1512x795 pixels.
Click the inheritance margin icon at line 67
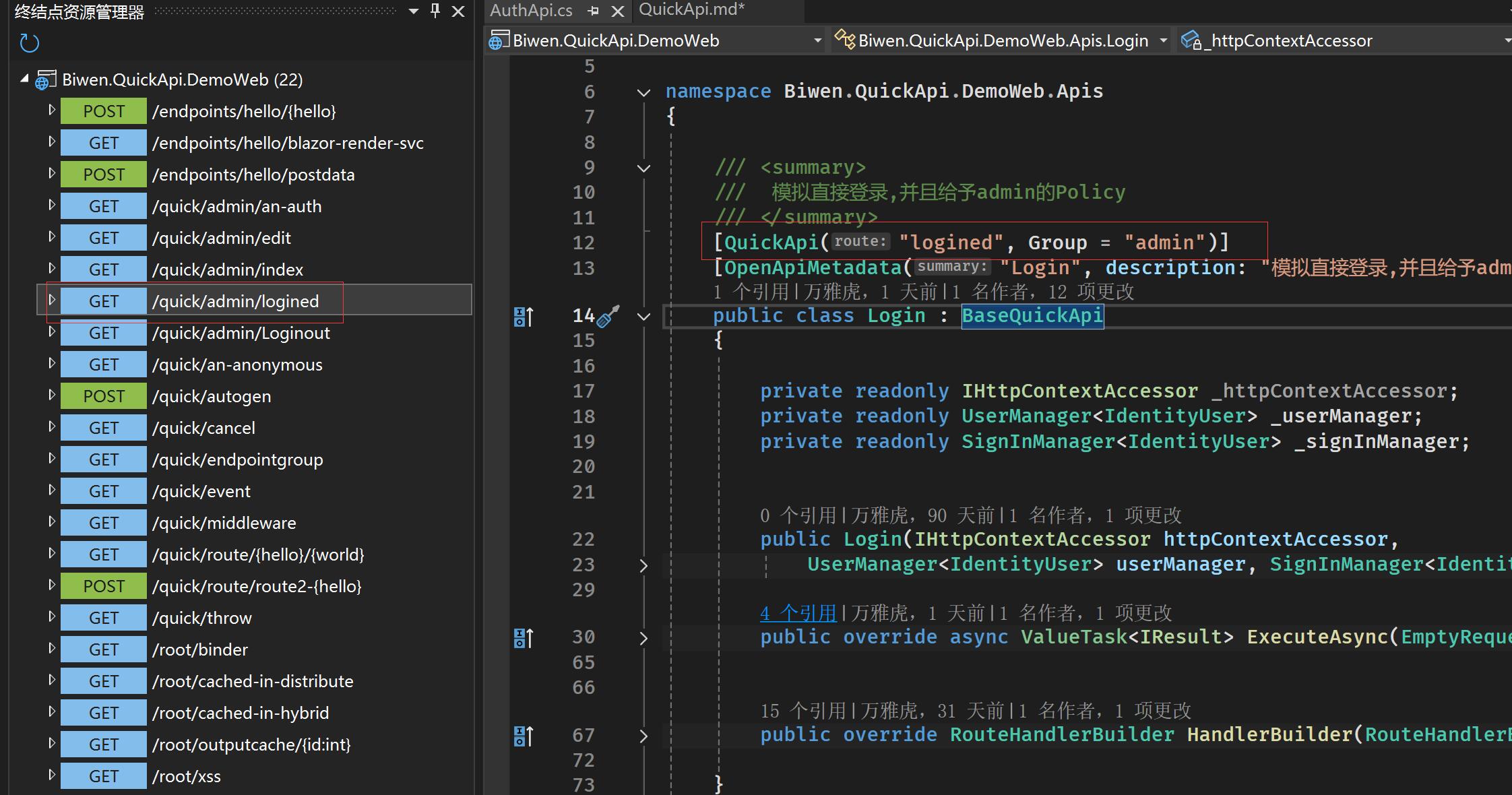524,736
